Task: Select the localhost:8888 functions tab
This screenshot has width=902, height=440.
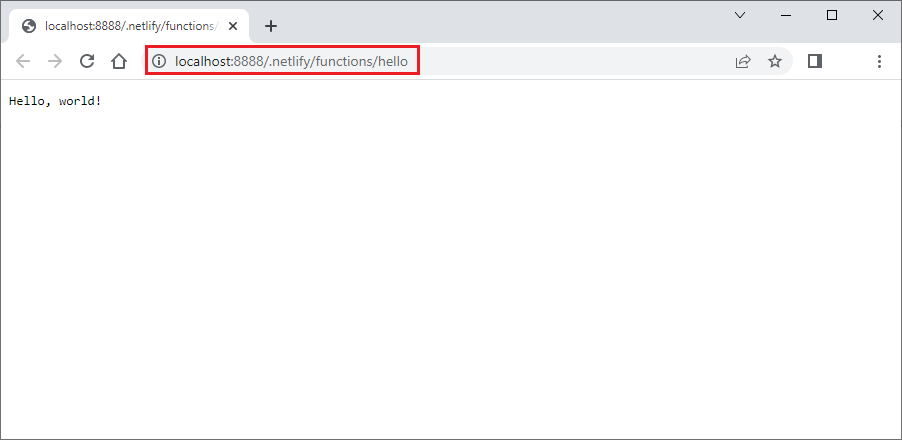Action: coord(130,26)
